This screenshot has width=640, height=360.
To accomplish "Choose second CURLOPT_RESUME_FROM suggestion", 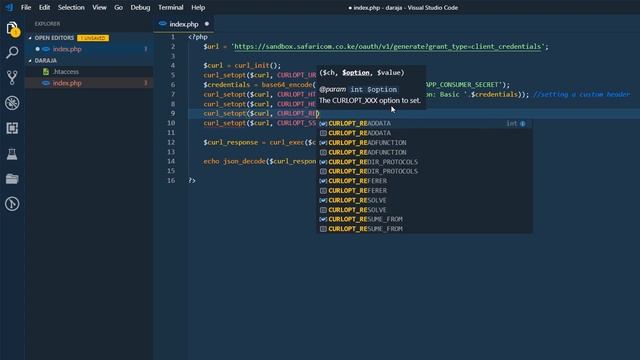I will click(x=424, y=229).
